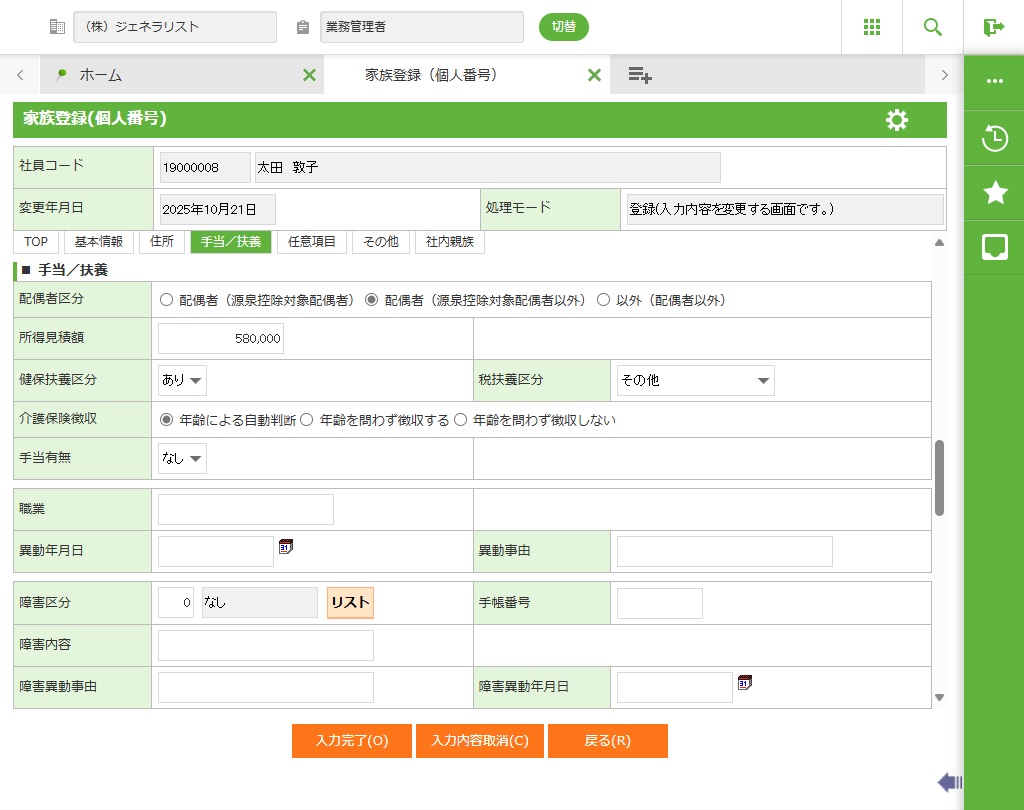Screen dimensions: 1024x810
Task: Select 以外（配偶者以外） radio option
Action: (x=603, y=300)
